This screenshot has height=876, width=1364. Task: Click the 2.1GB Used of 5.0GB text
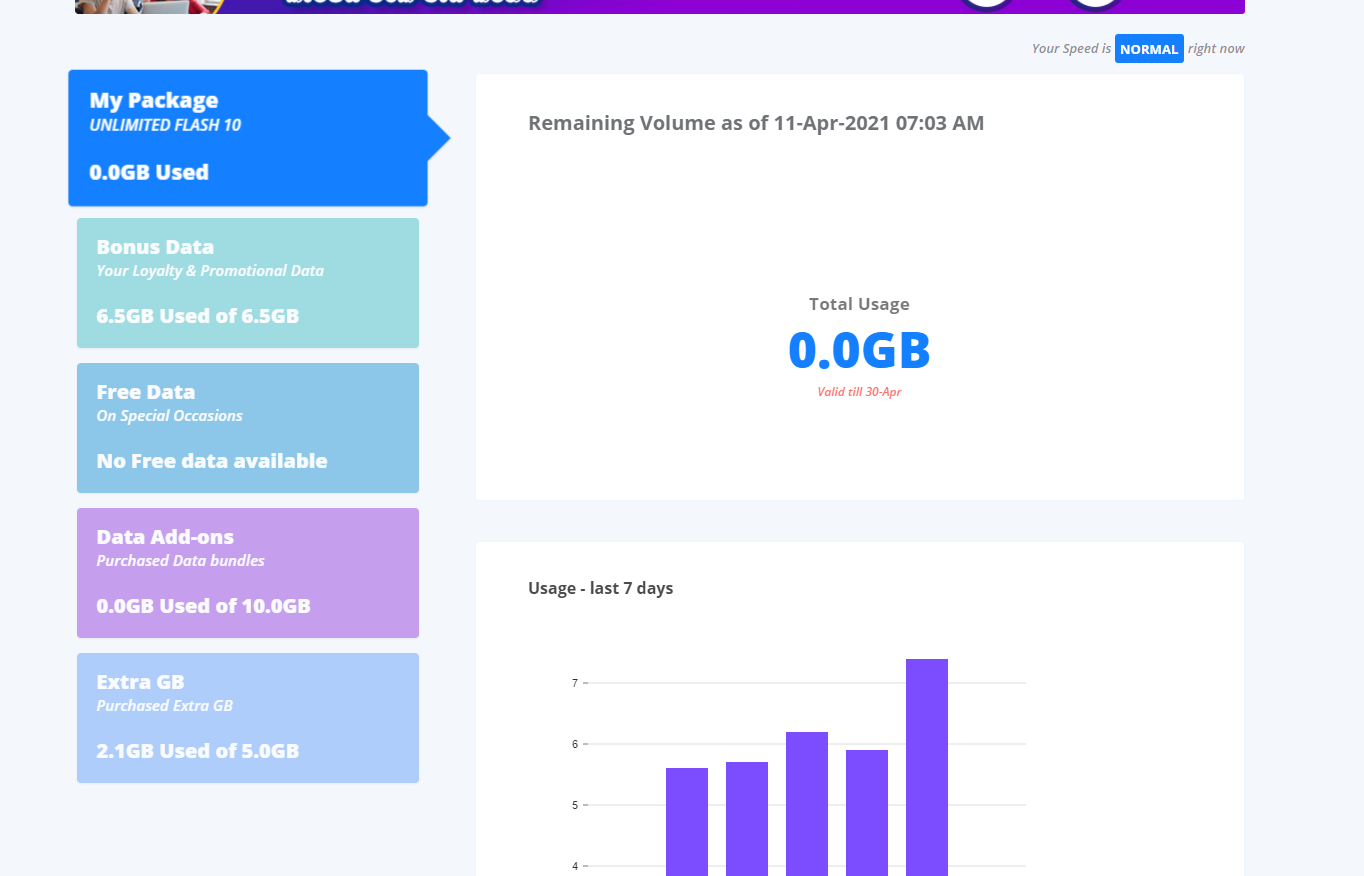pyautogui.click(x=198, y=751)
